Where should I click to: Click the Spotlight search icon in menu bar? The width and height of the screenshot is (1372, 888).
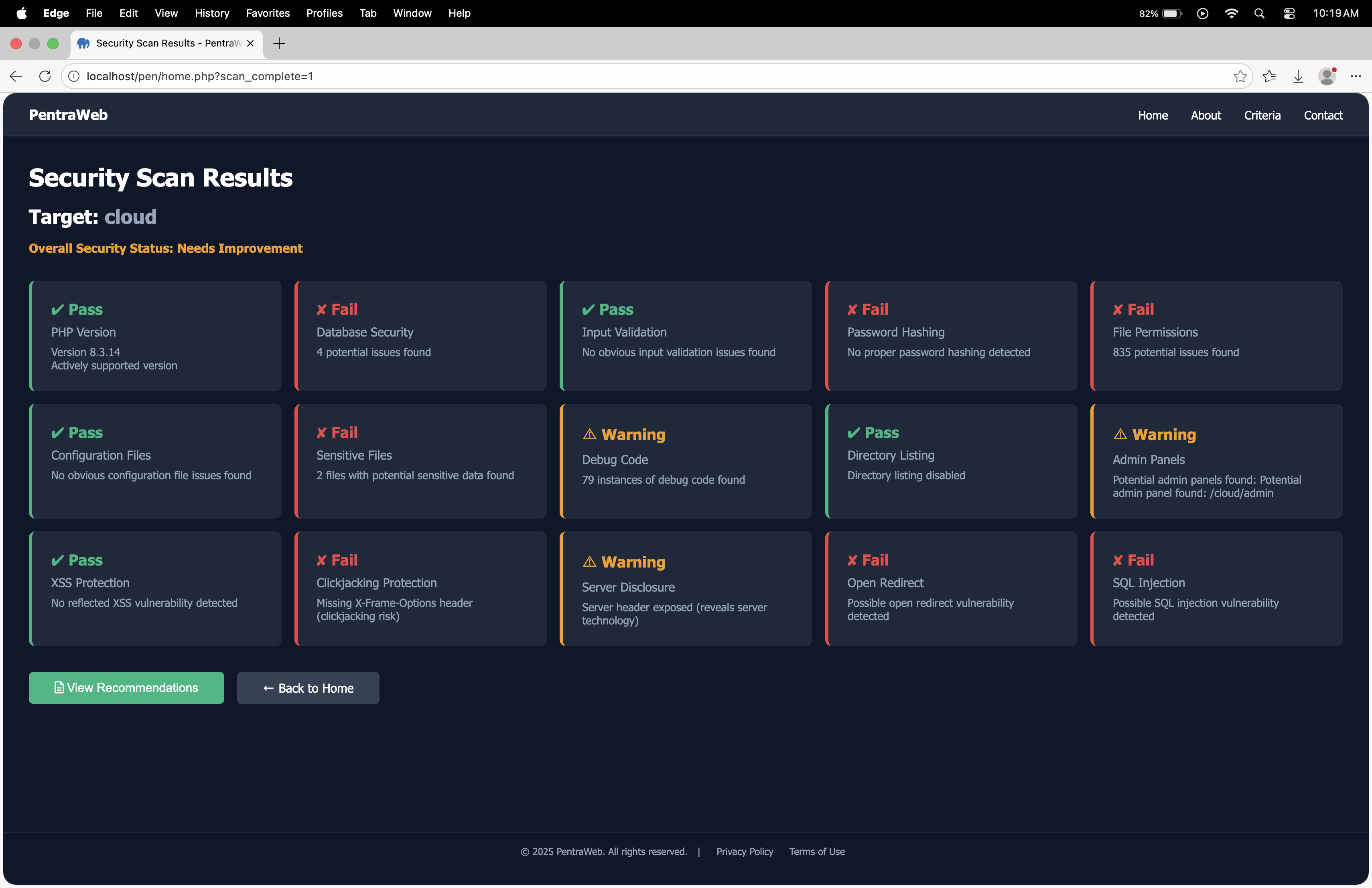[1259, 13]
